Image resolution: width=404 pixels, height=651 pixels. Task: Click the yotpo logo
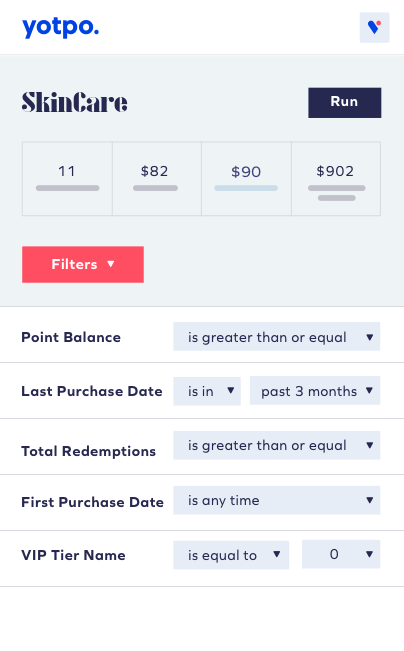[x=61, y=27]
